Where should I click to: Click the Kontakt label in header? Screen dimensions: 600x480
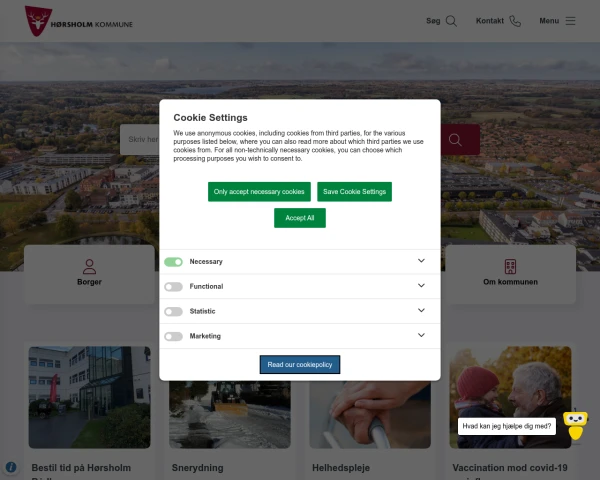[489, 21]
